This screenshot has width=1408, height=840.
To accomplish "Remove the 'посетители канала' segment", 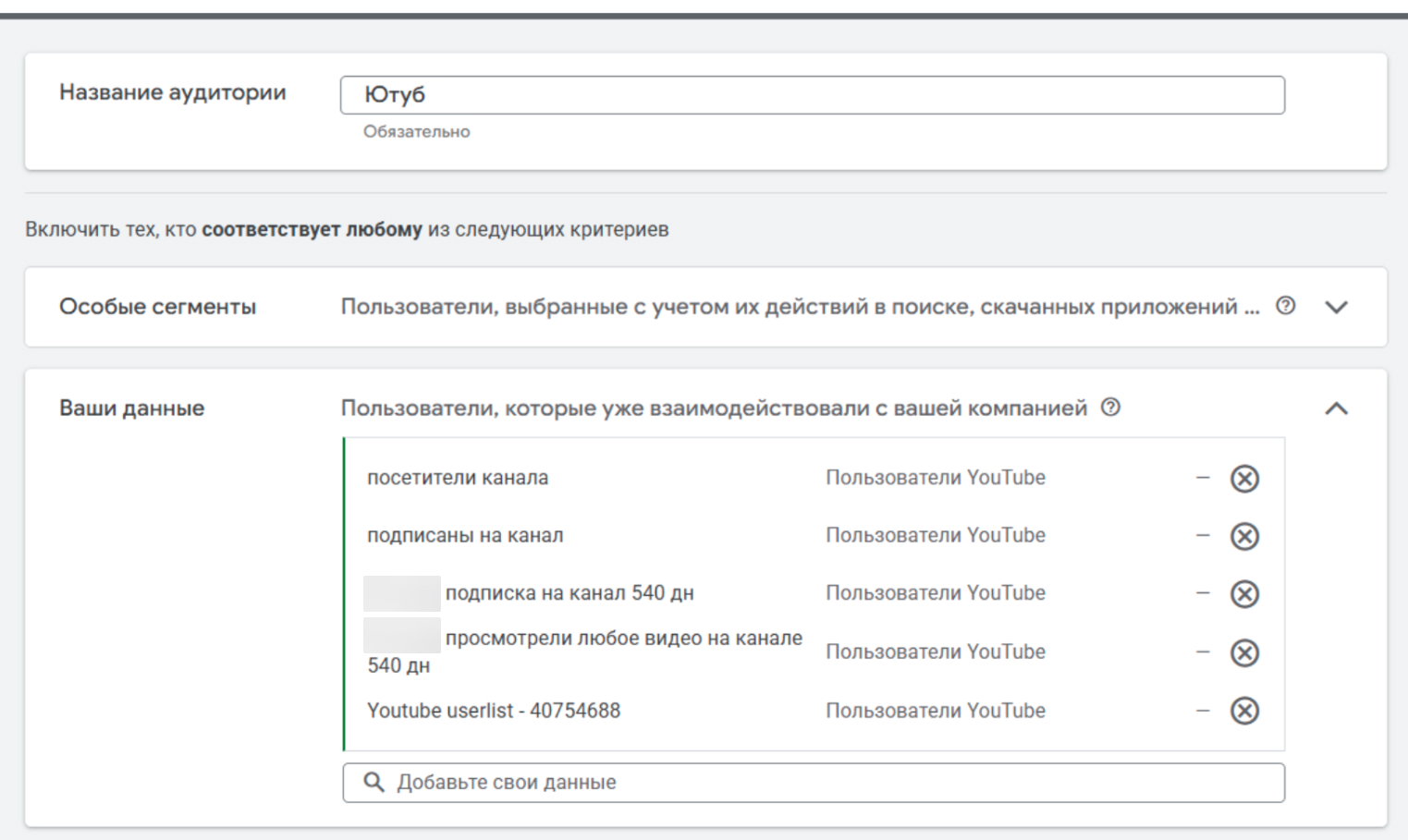I will [x=1244, y=479].
